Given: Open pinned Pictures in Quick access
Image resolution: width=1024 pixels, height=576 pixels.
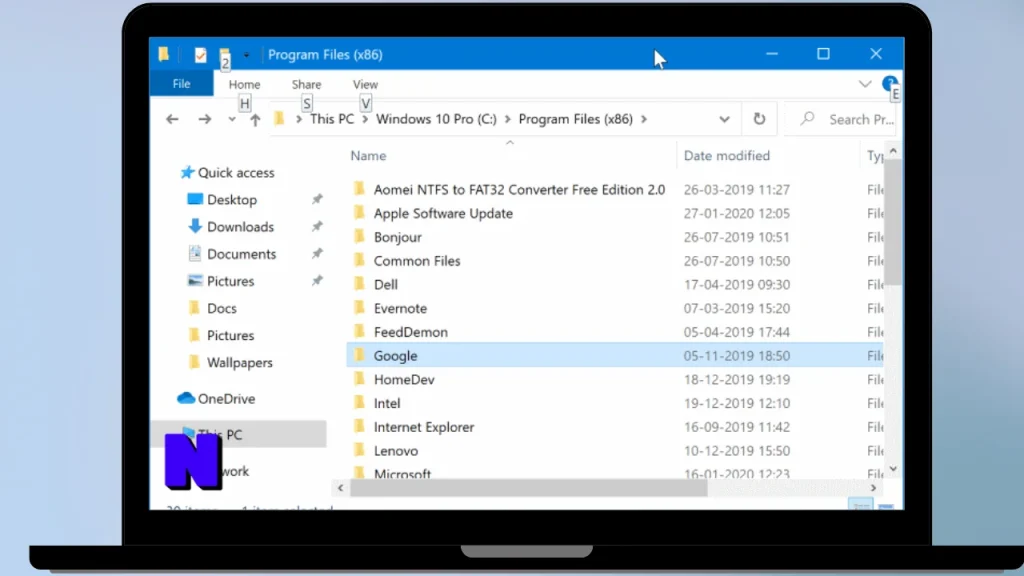Looking at the screenshot, I should click(x=231, y=281).
